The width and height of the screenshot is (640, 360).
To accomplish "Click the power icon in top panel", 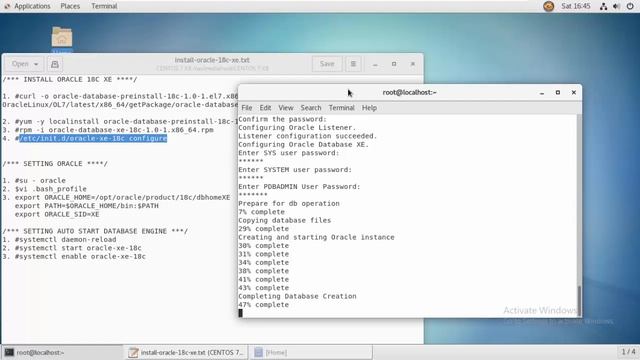I will point(630,6).
